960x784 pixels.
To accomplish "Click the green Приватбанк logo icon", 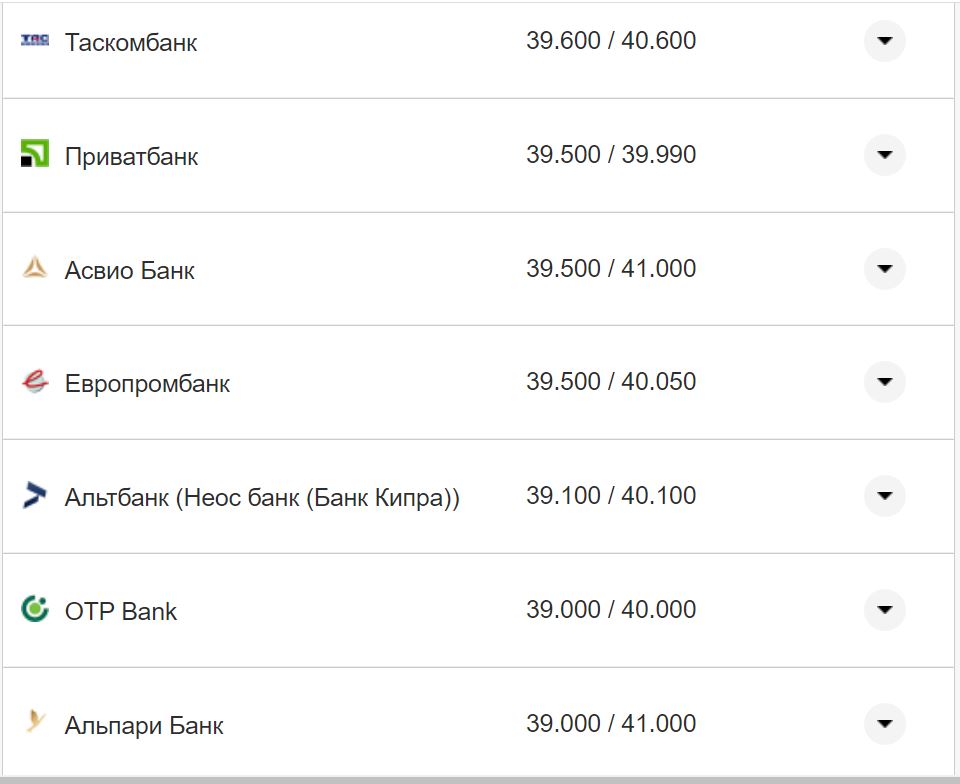I will (x=35, y=154).
